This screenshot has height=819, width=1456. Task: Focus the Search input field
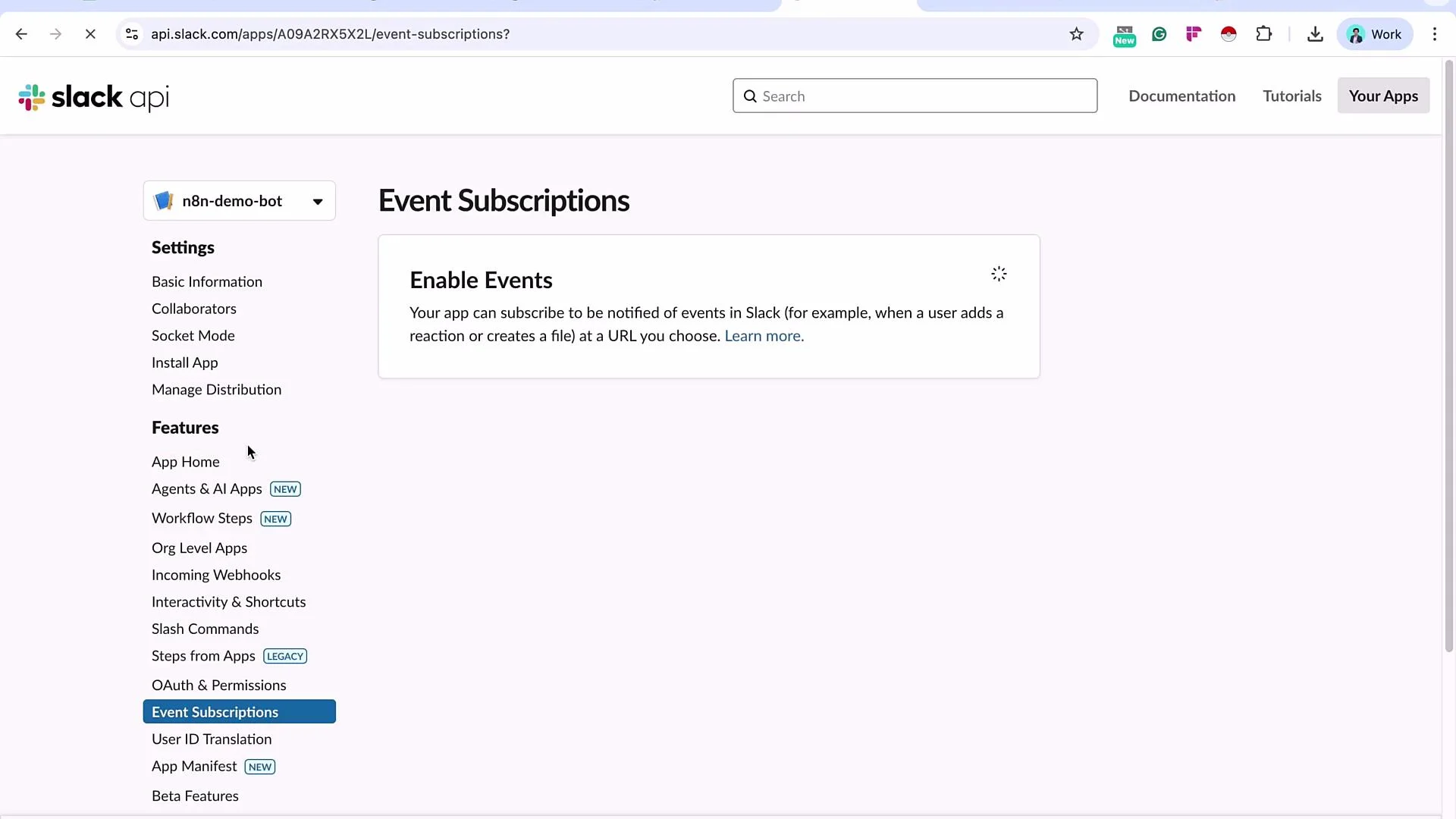[915, 96]
